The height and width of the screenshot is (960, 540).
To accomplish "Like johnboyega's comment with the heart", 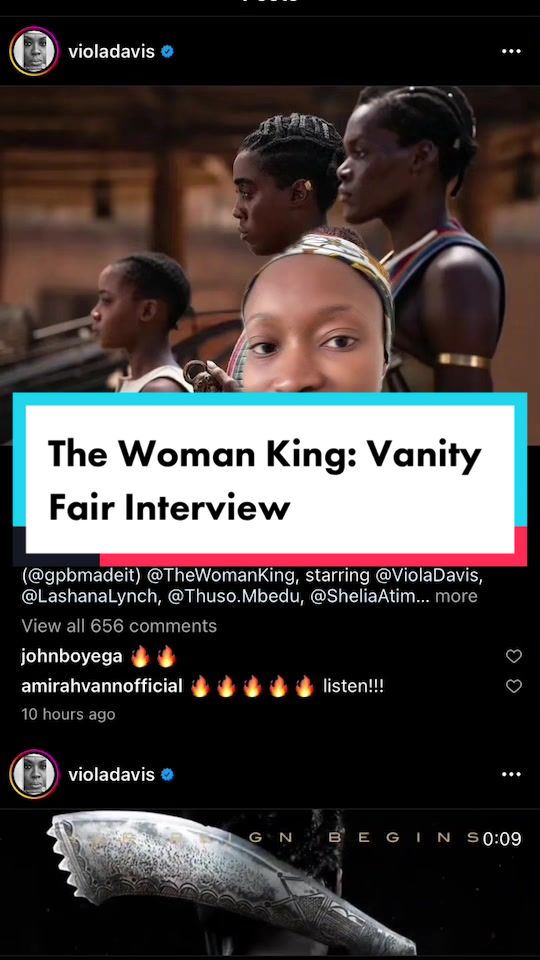I will pos(514,656).
